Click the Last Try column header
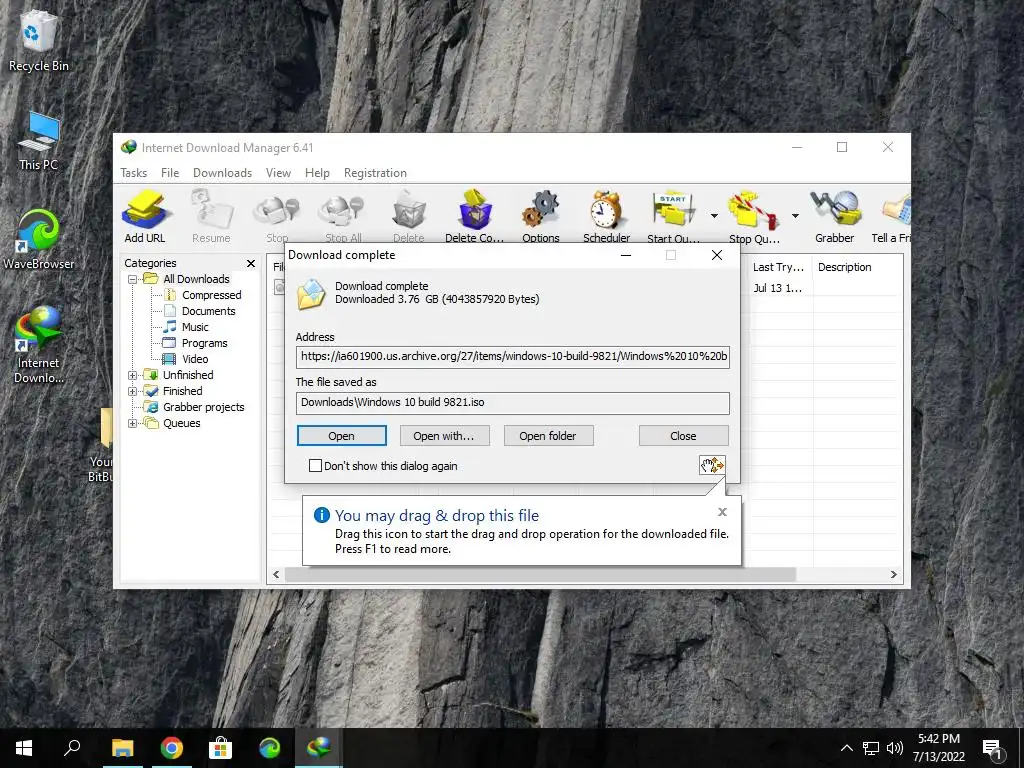1024x768 pixels. point(778,267)
